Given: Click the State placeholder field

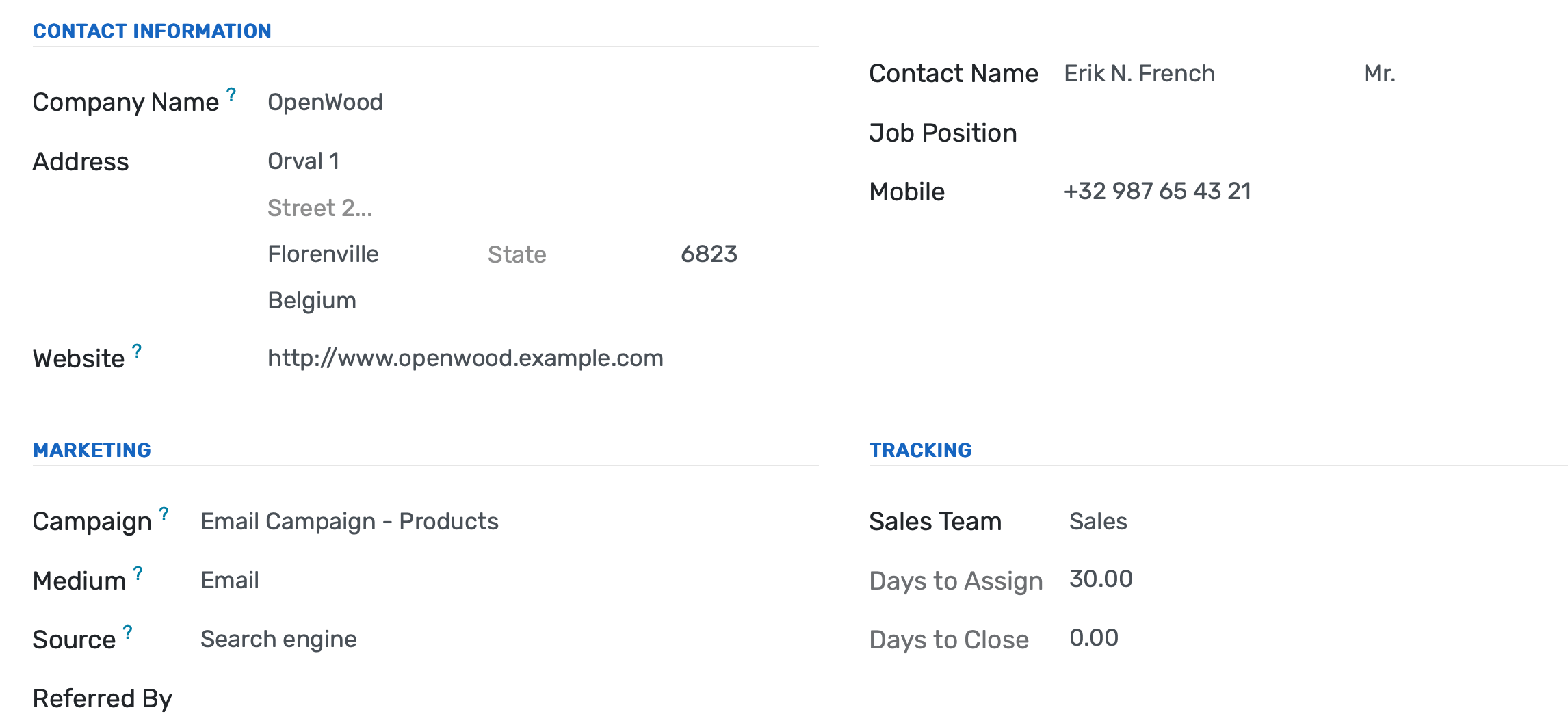Looking at the screenshot, I should 517,254.
